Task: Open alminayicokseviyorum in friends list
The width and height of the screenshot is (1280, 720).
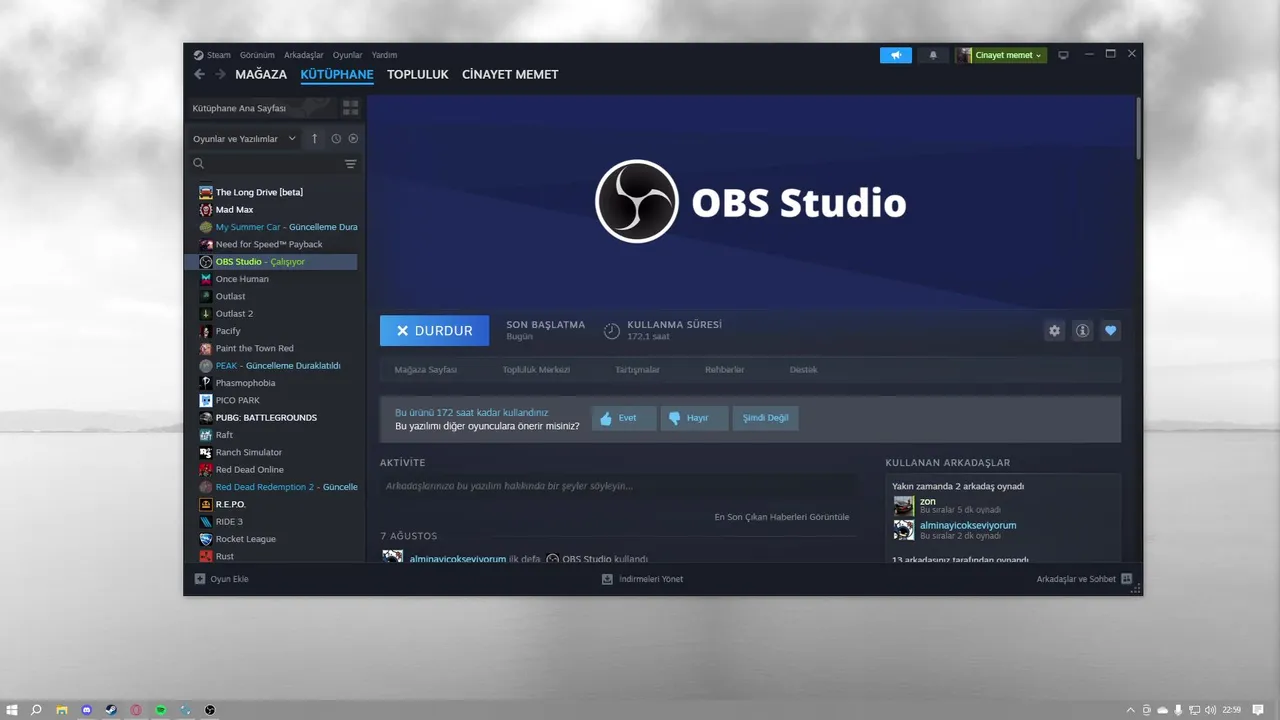Action: (968, 525)
